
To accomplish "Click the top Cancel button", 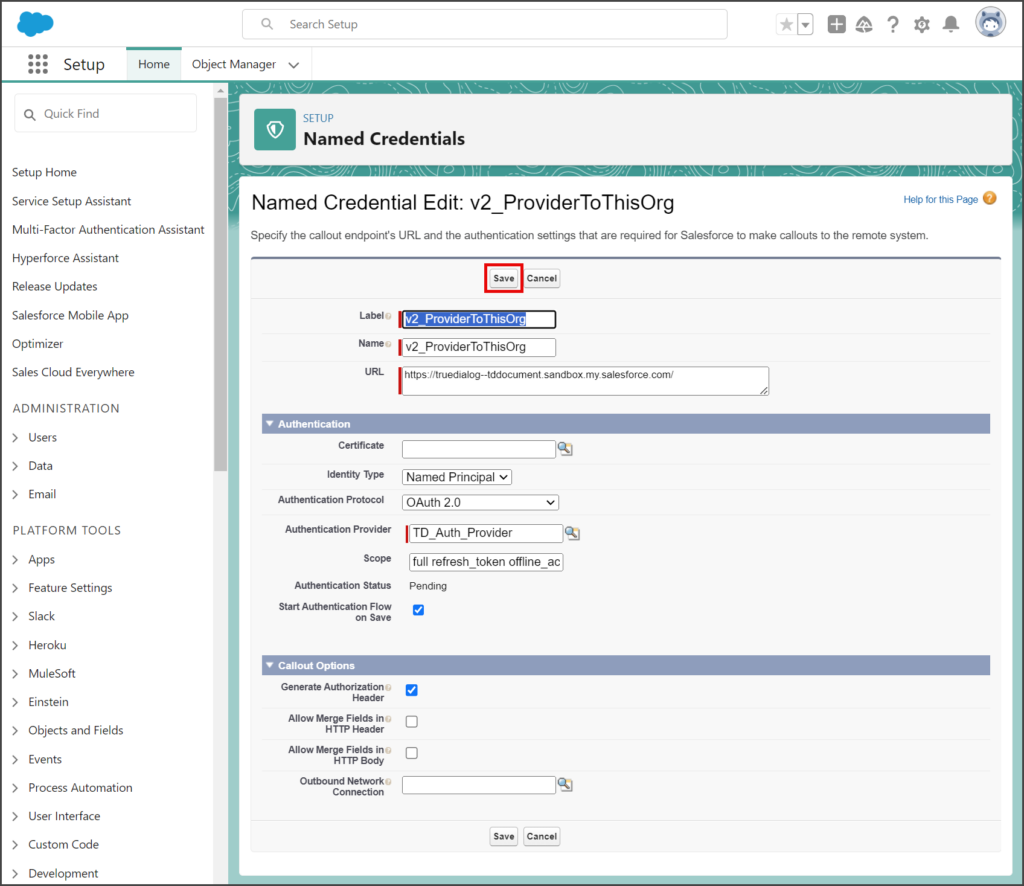I will (541, 278).
